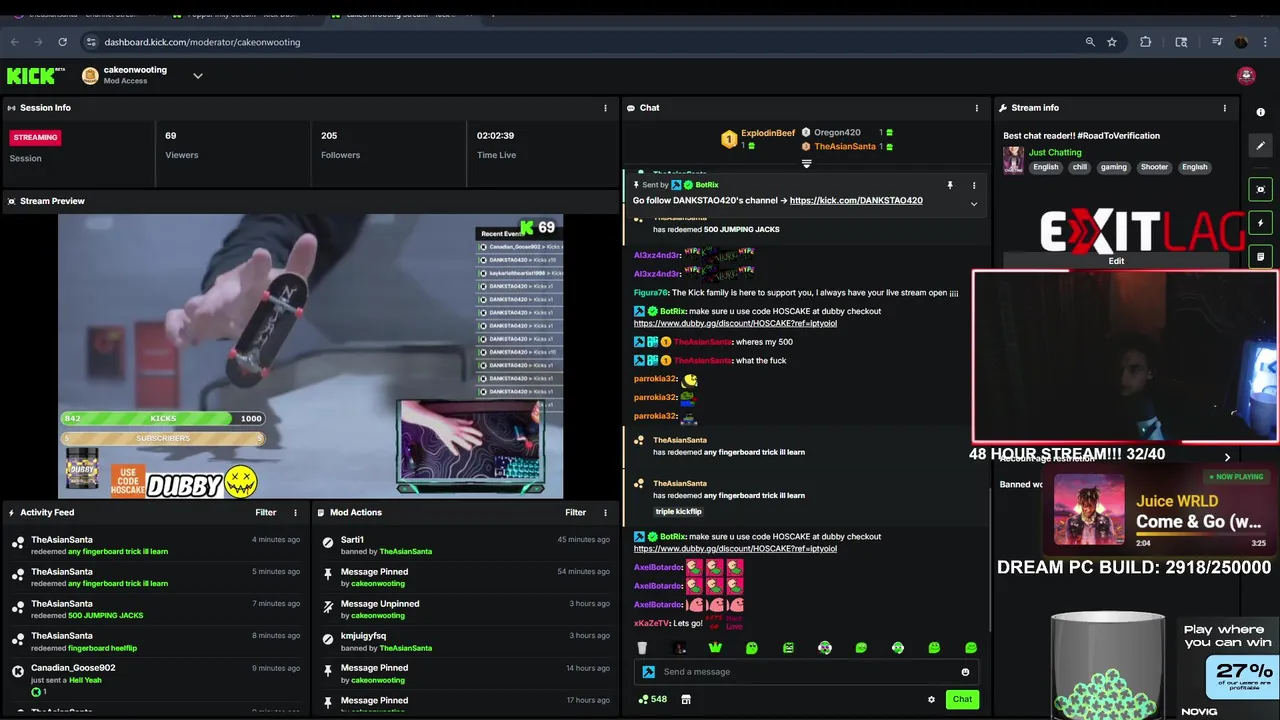Viewport: 1280px width, 720px height.
Task: Click the STREAMING status badge
Action: (x=36, y=137)
